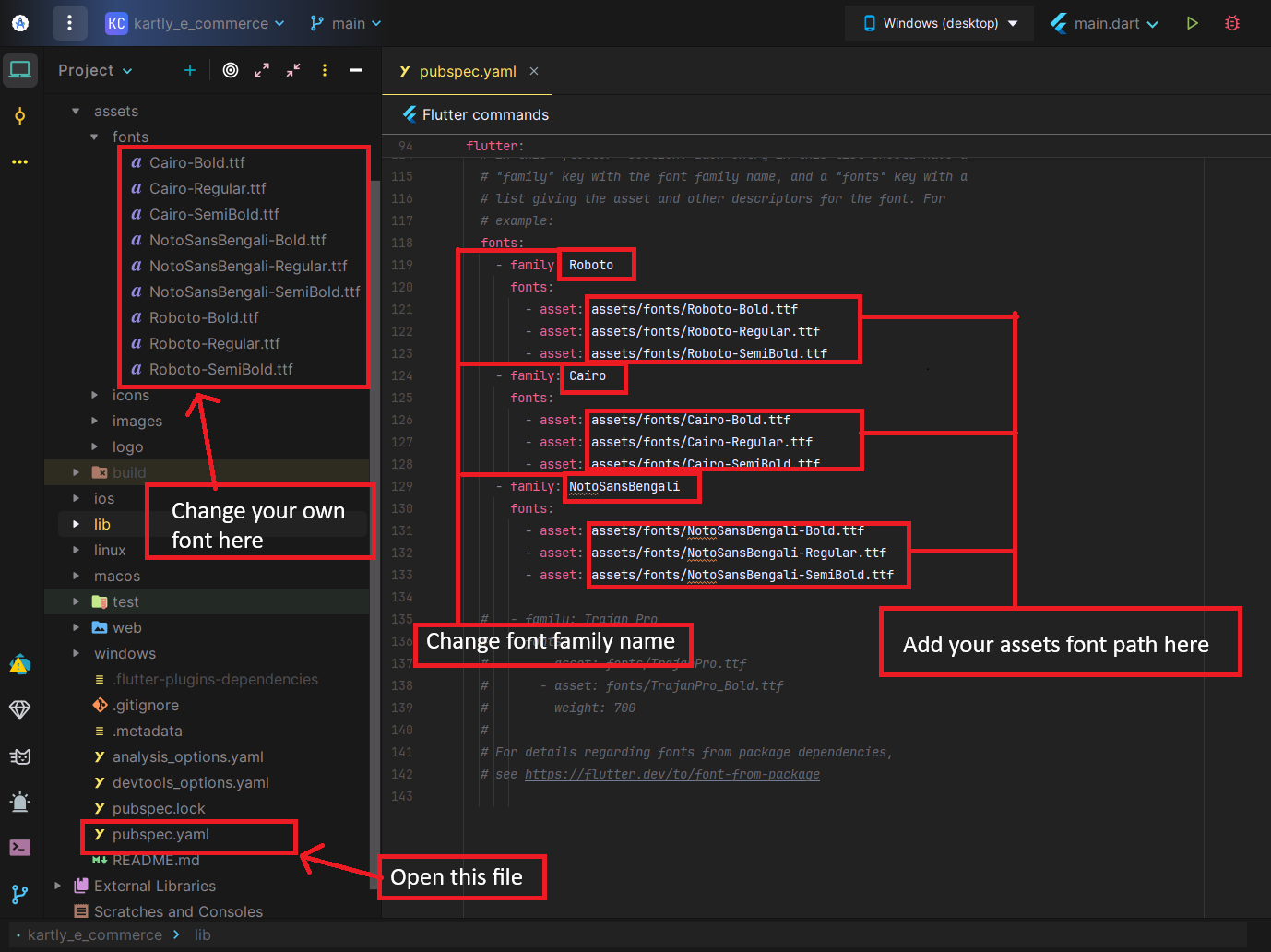The image size is (1271, 952).
Task: Expand the lib folder in tree
Action: point(77,524)
